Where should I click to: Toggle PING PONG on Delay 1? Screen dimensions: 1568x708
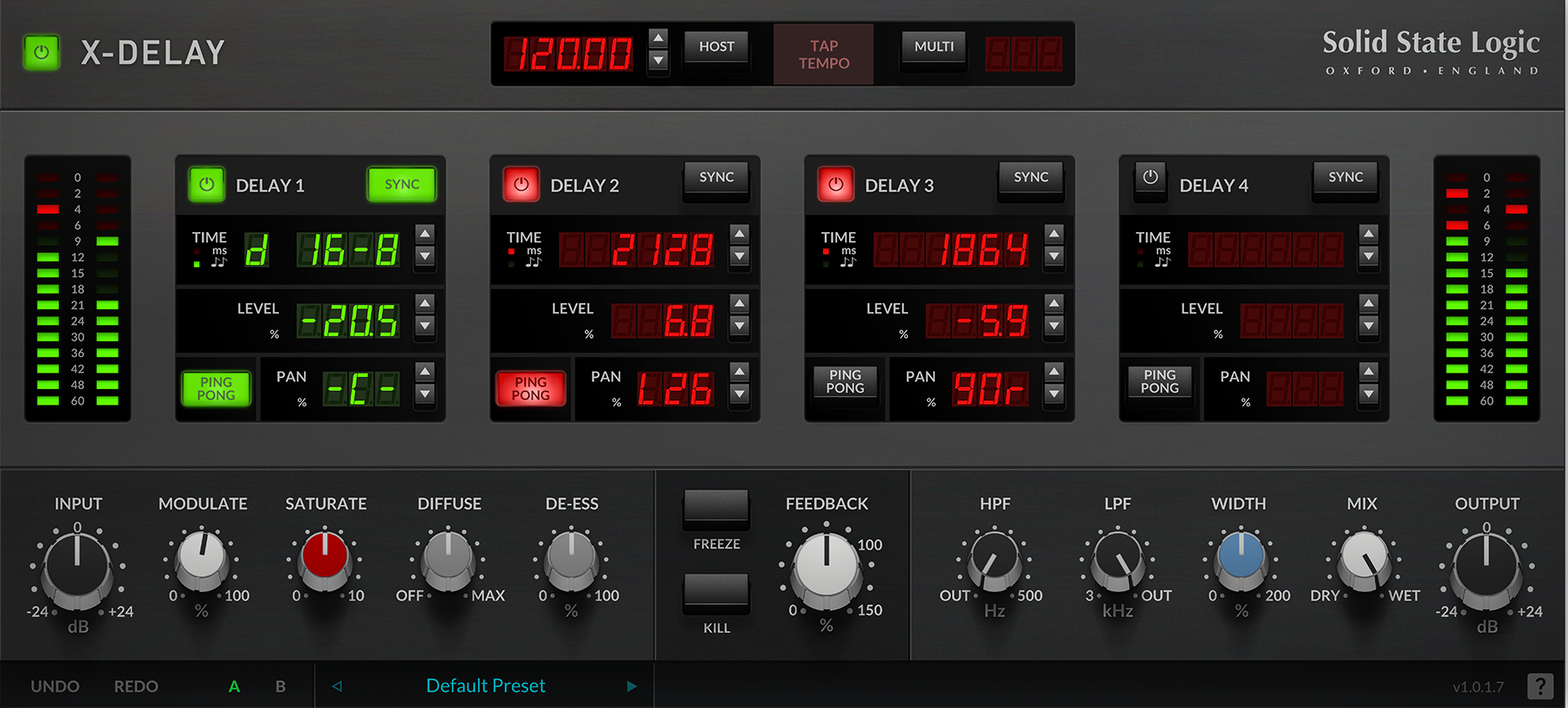[x=216, y=388]
